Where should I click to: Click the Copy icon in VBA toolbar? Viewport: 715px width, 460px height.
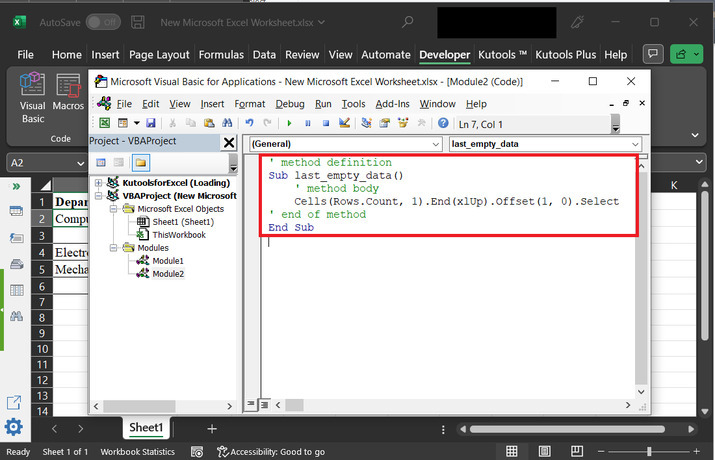tap(191, 123)
